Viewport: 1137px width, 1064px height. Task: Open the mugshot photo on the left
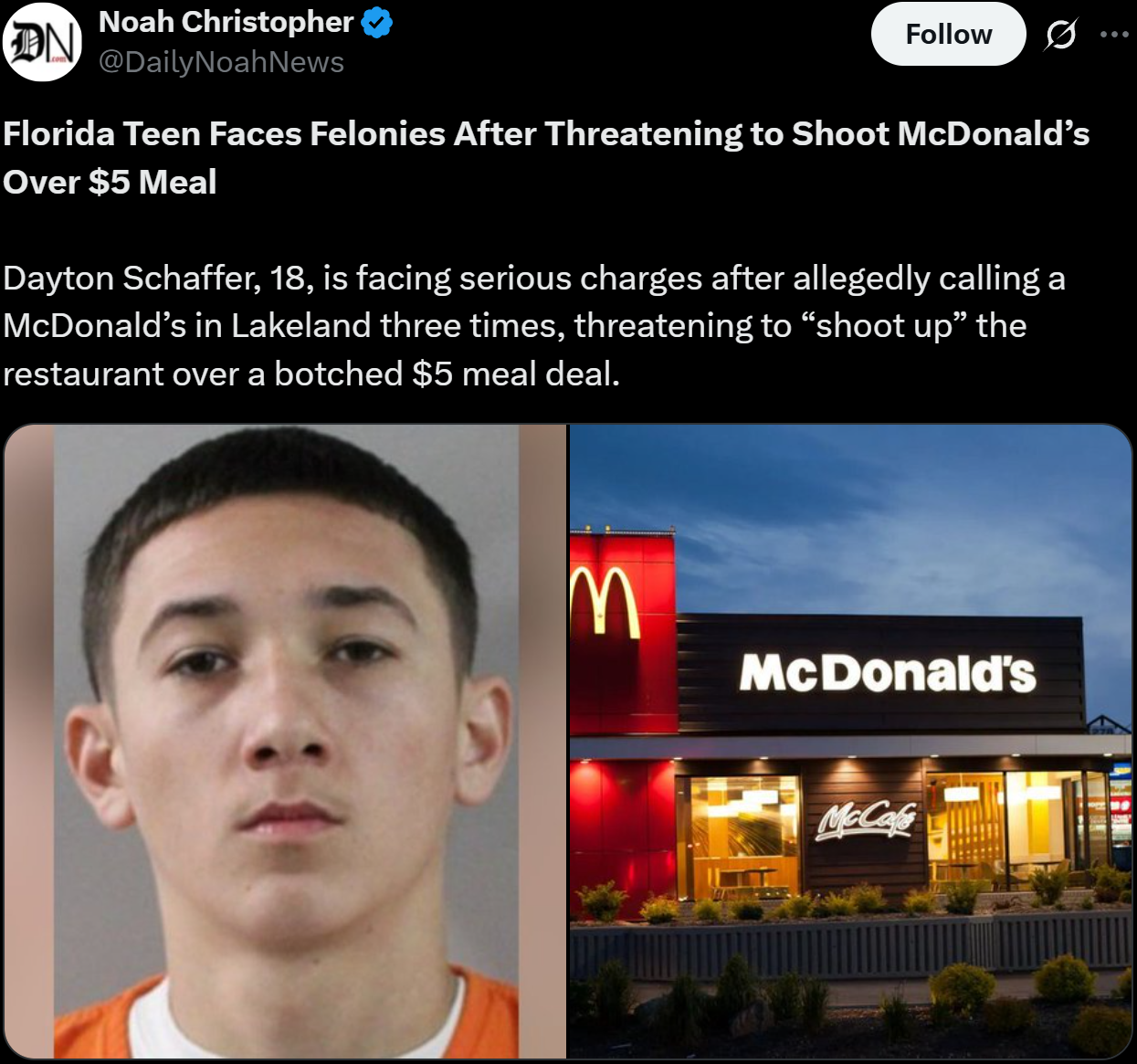click(285, 742)
